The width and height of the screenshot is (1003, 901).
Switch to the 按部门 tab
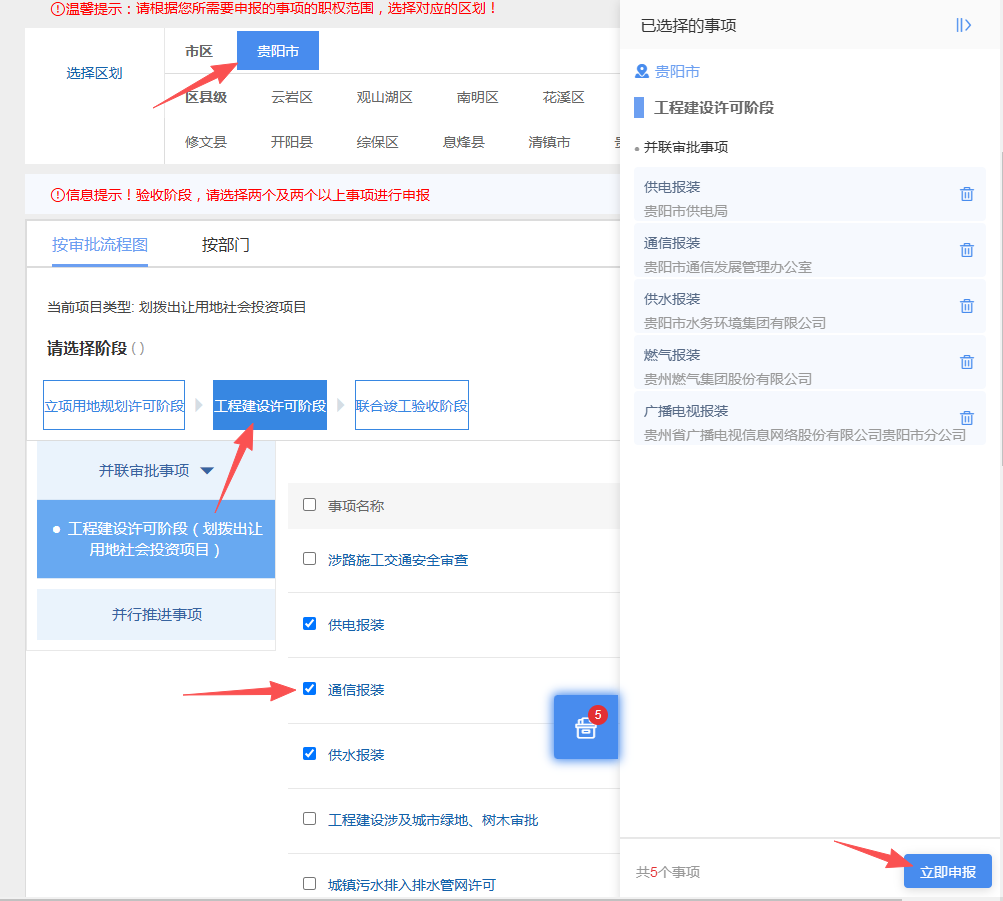(x=225, y=245)
